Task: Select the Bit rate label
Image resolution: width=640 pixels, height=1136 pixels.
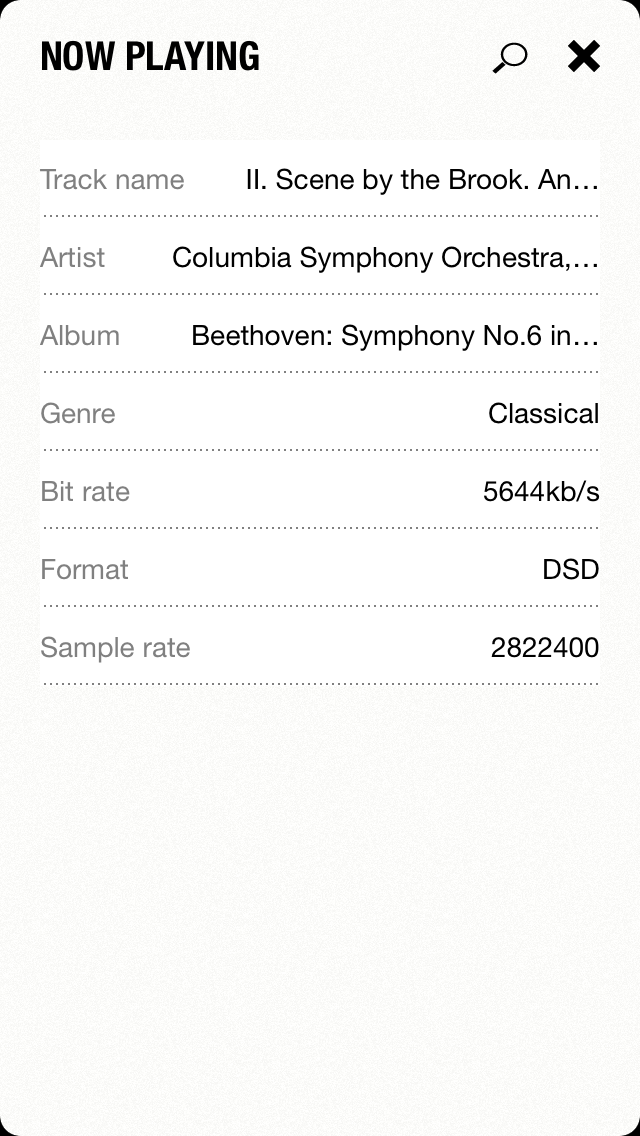Action: 85,492
